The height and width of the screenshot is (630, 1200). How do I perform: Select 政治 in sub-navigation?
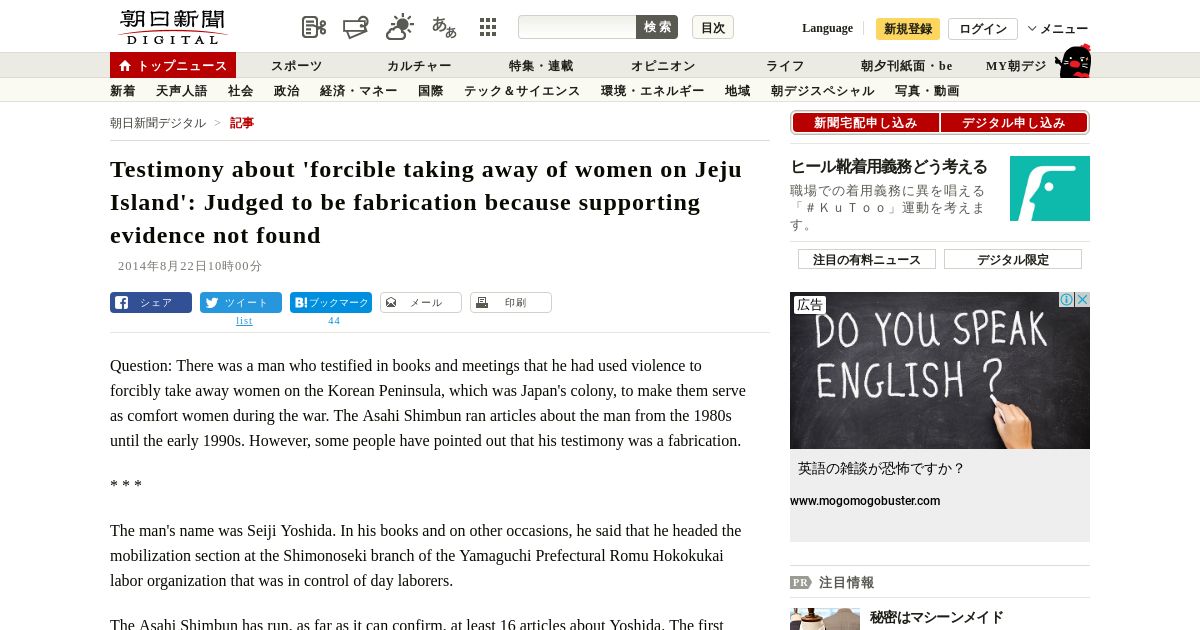click(x=287, y=91)
